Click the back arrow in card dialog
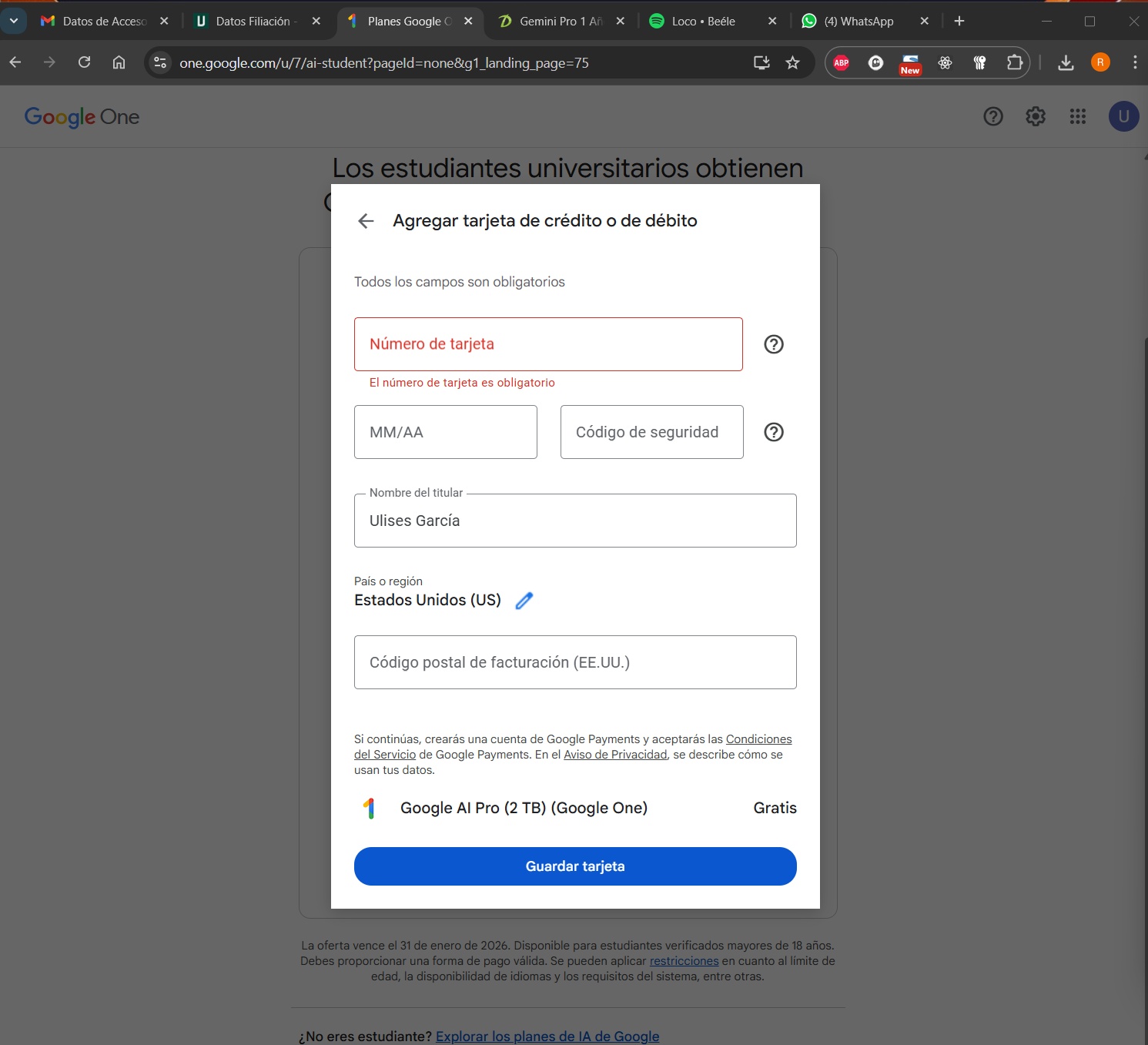The width and height of the screenshot is (1148, 1045). [x=366, y=221]
